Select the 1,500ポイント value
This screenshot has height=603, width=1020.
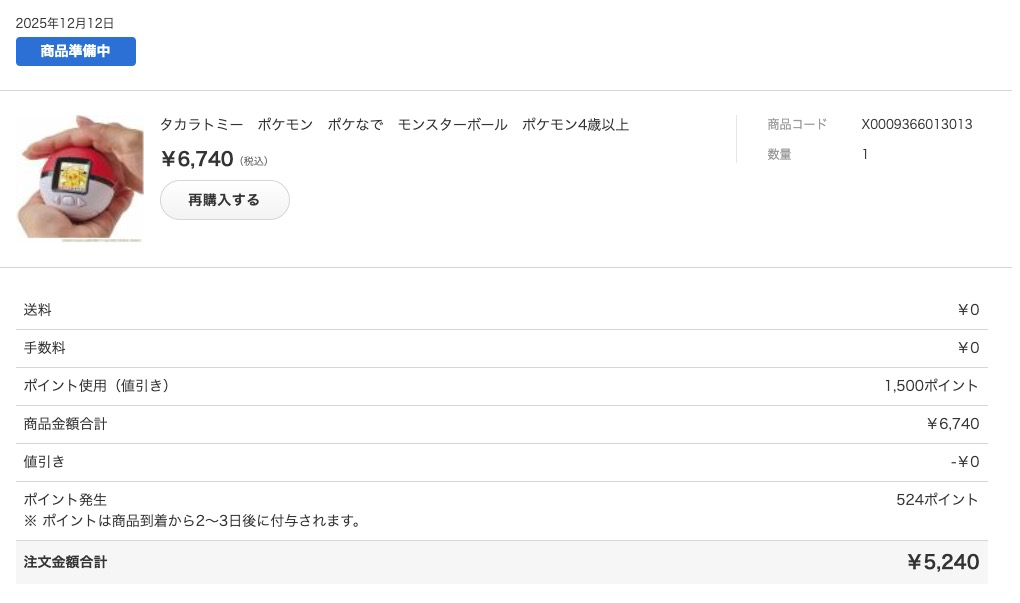tap(931, 386)
